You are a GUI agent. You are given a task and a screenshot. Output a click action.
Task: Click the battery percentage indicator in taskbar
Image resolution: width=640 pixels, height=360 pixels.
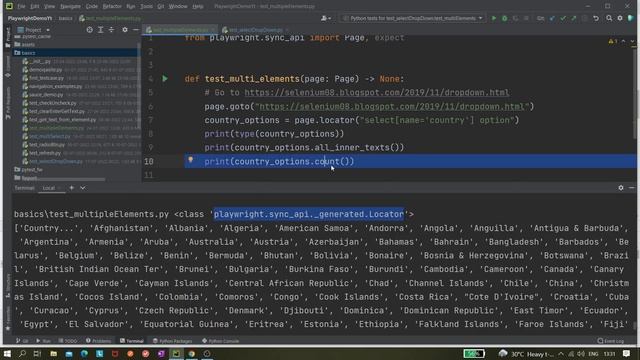[473, 353]
